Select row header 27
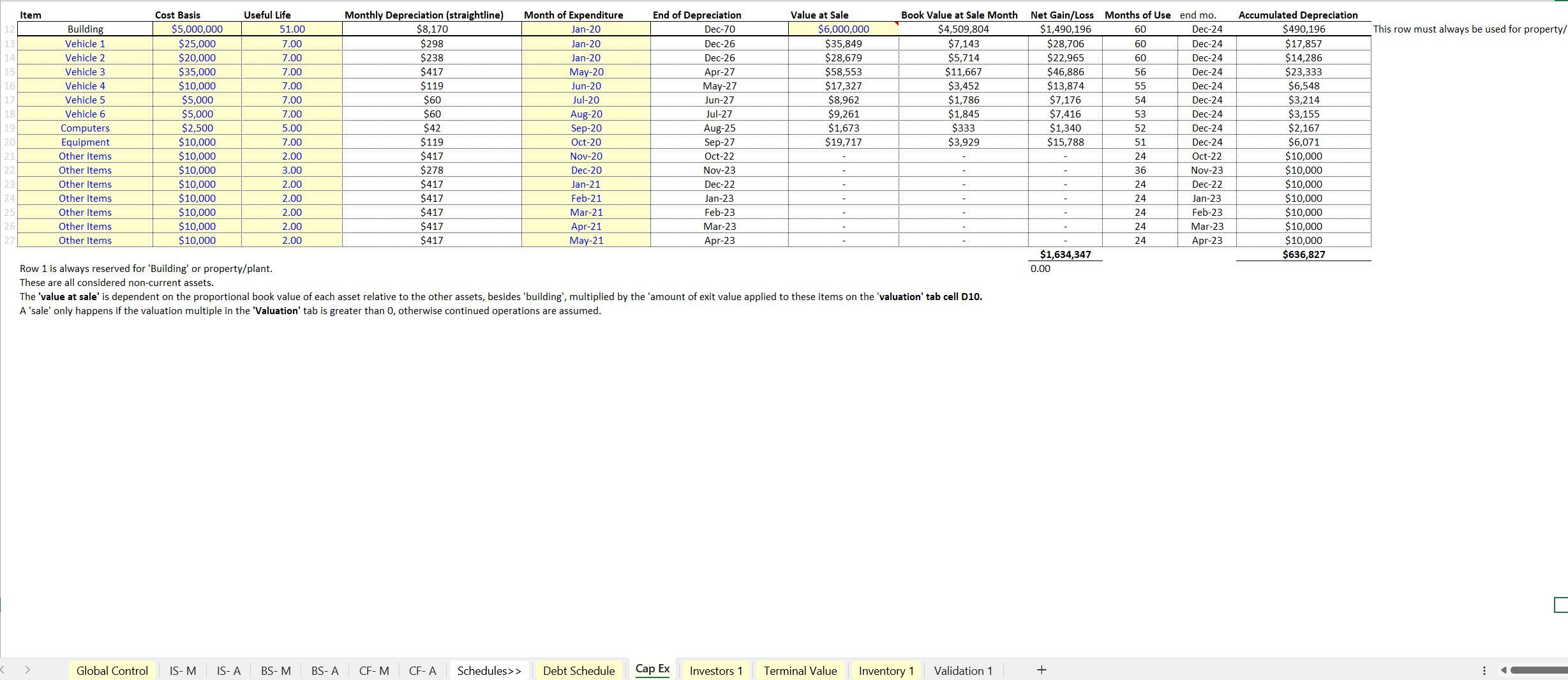This screenshot has height=680, width=1568. (x=8, y=241)
